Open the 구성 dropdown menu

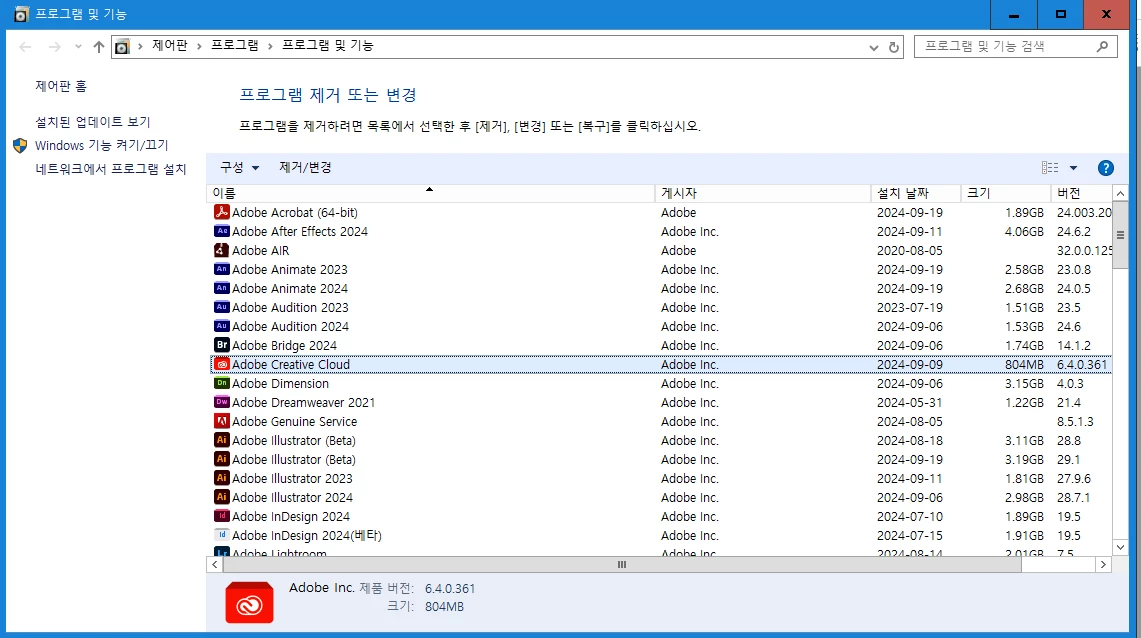[x=239, y=167]
